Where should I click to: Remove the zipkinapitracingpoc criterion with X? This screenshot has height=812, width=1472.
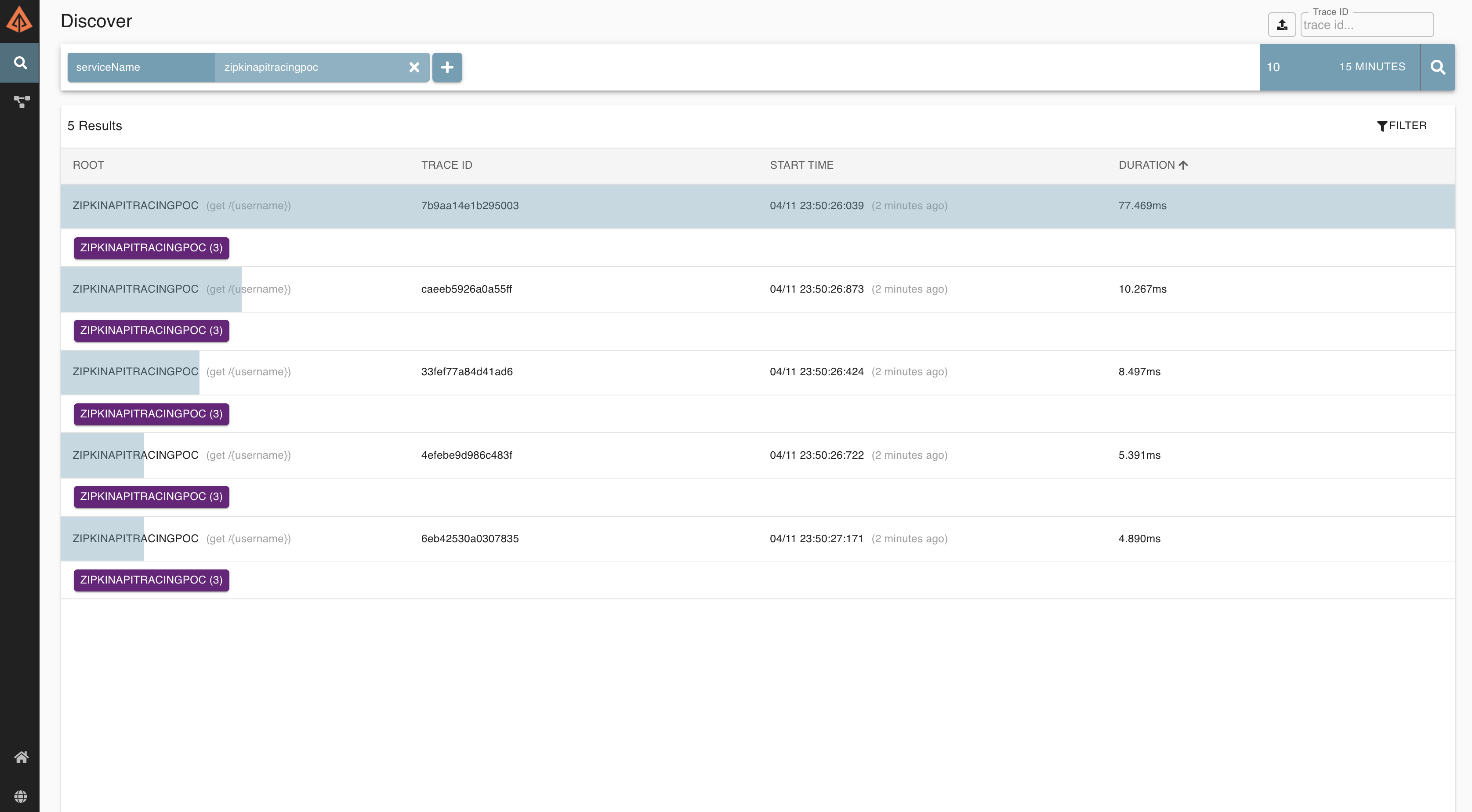pos(414,67)
